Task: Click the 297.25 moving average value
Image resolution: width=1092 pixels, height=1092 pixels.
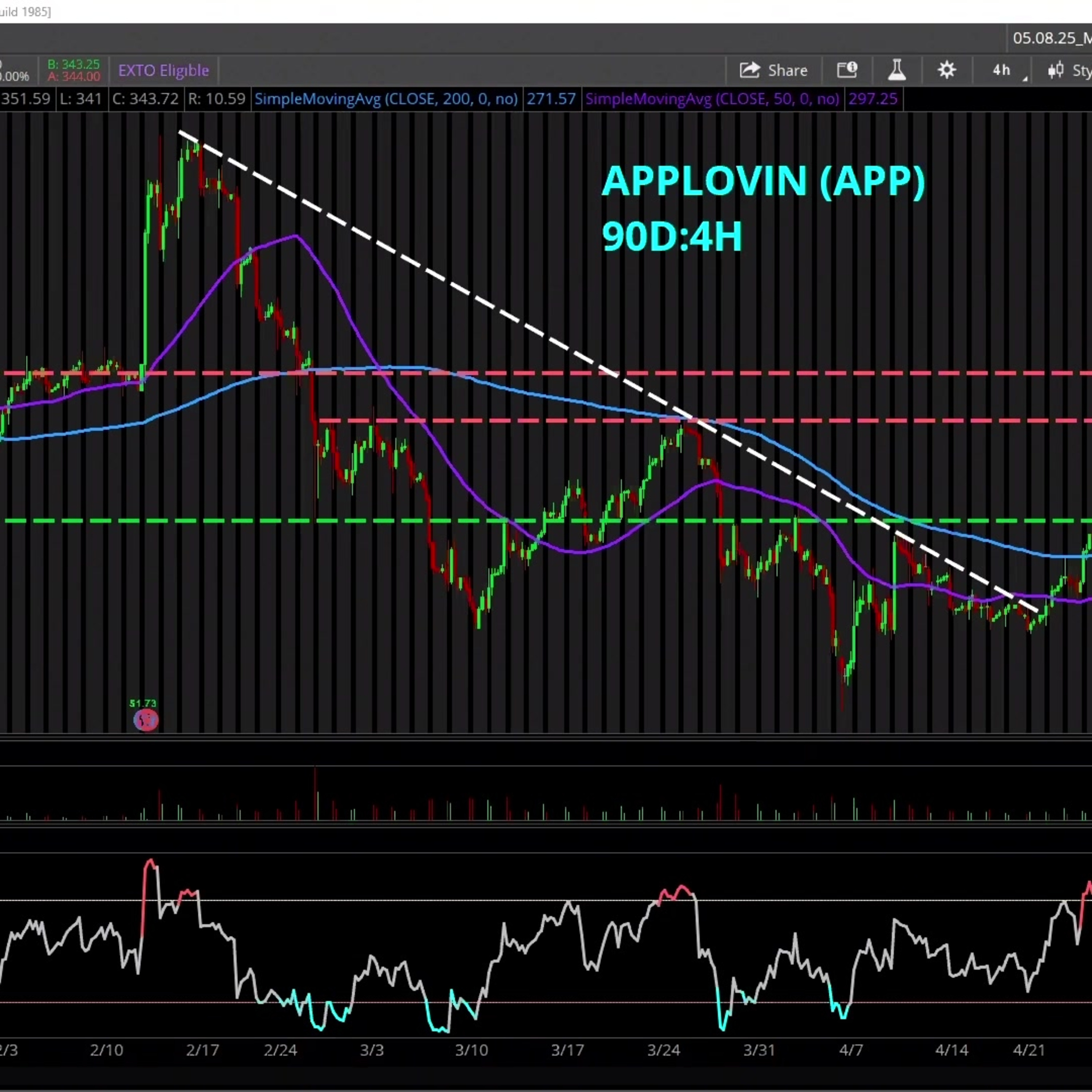Action: [873, 99]
